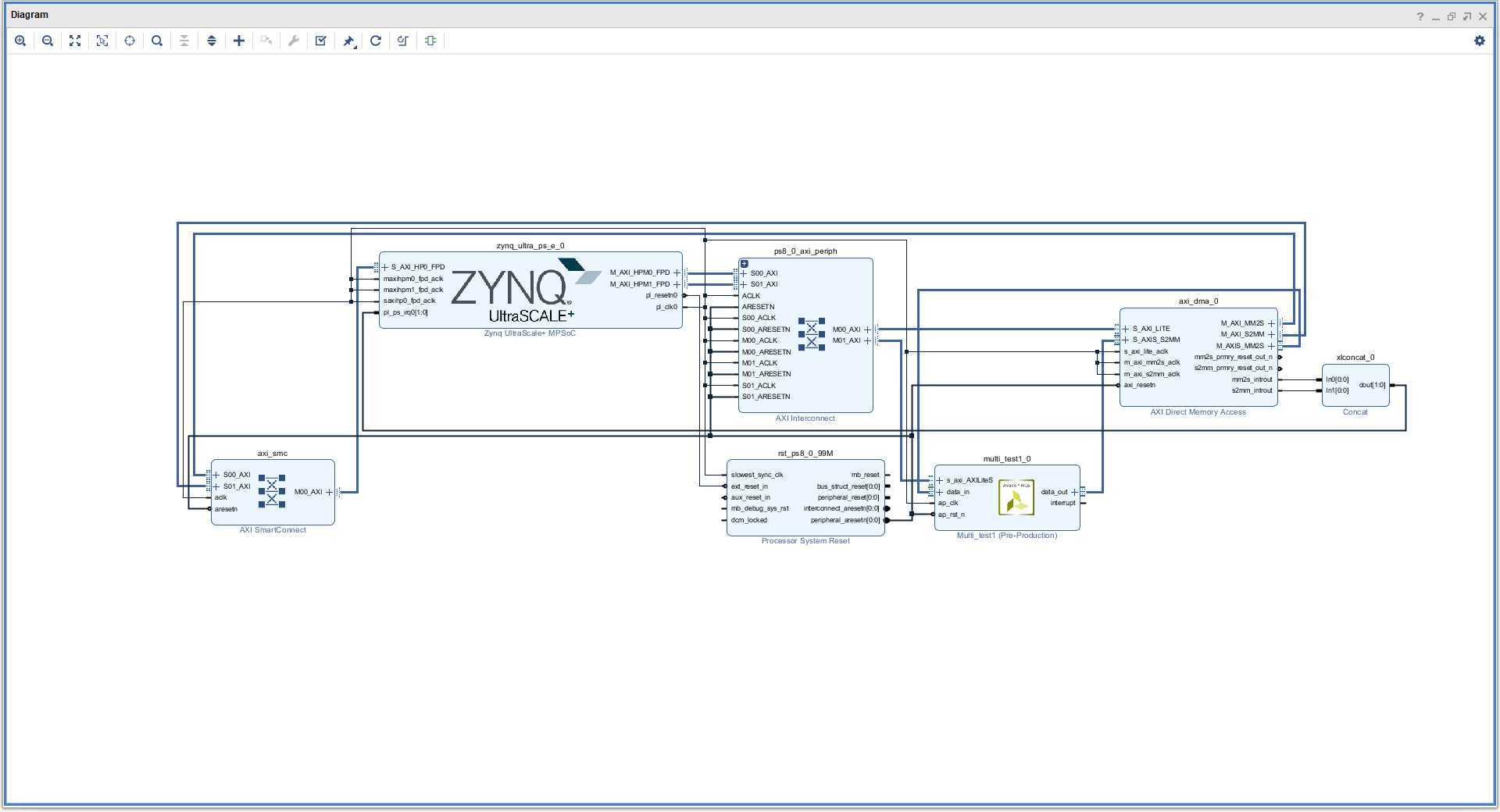Click the axi_smc block name
This screenshot has width=1500, height=812.
(273, 454)
